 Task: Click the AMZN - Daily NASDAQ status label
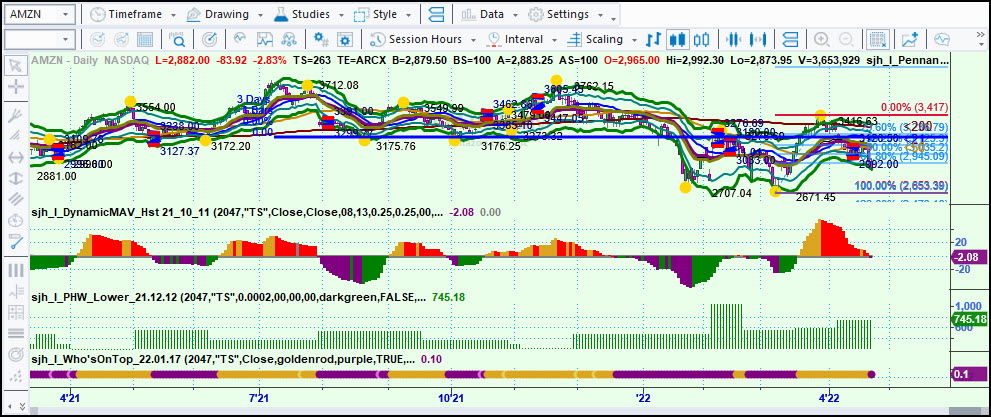(x=90, y=60)
